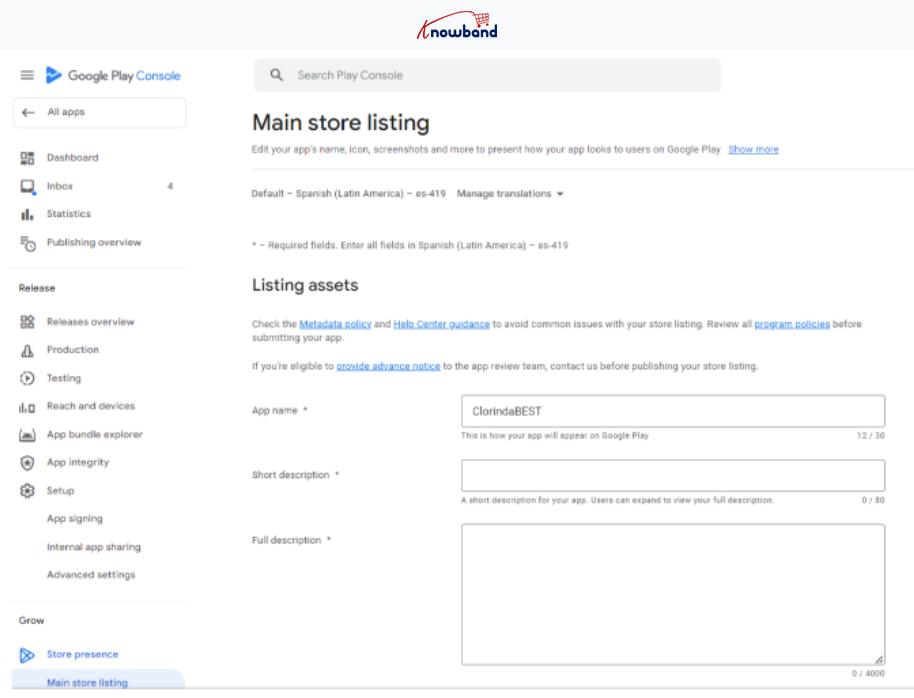
Task: Open the program policies link
Action: (x=792, y=324)
